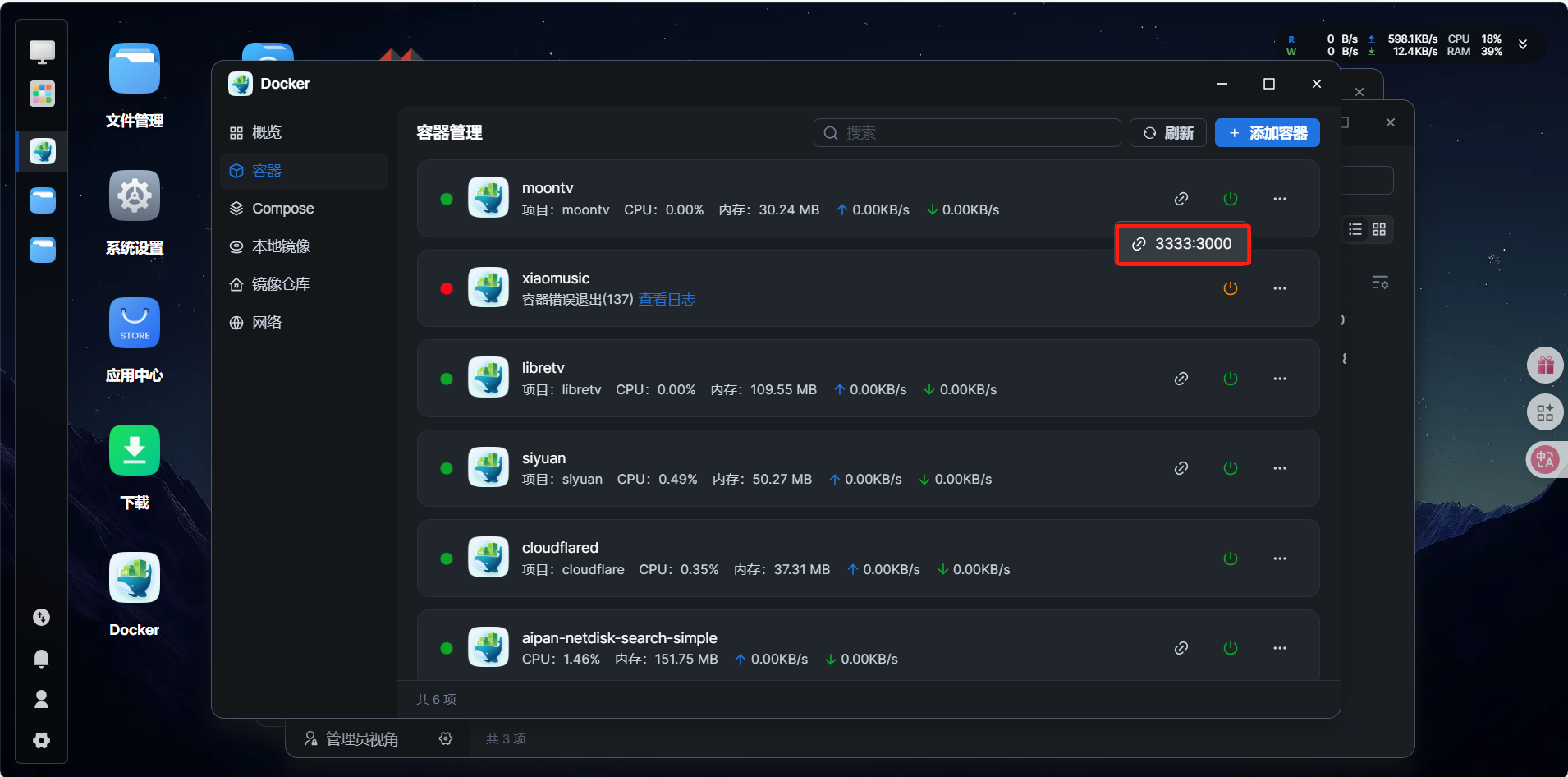Image resolution: width=1568 pixels, height=777 pixels.
Task: View logs link for xiaomusic
Action: pos(667,300)
